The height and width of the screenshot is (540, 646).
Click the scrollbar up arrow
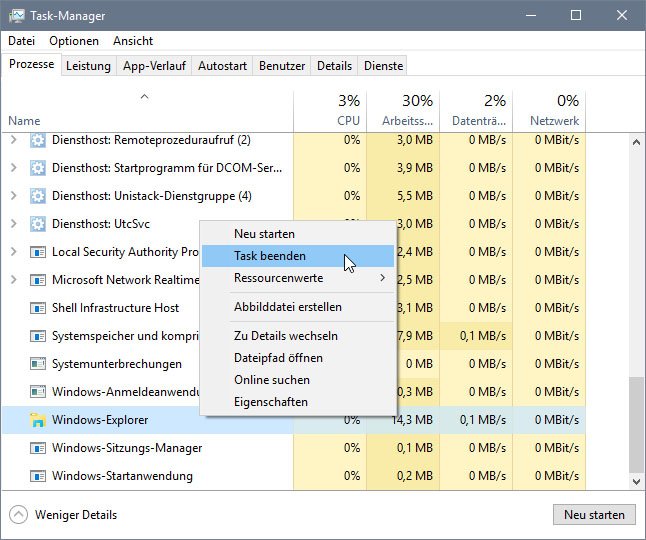pyautogui.click(x=636, y=143)
